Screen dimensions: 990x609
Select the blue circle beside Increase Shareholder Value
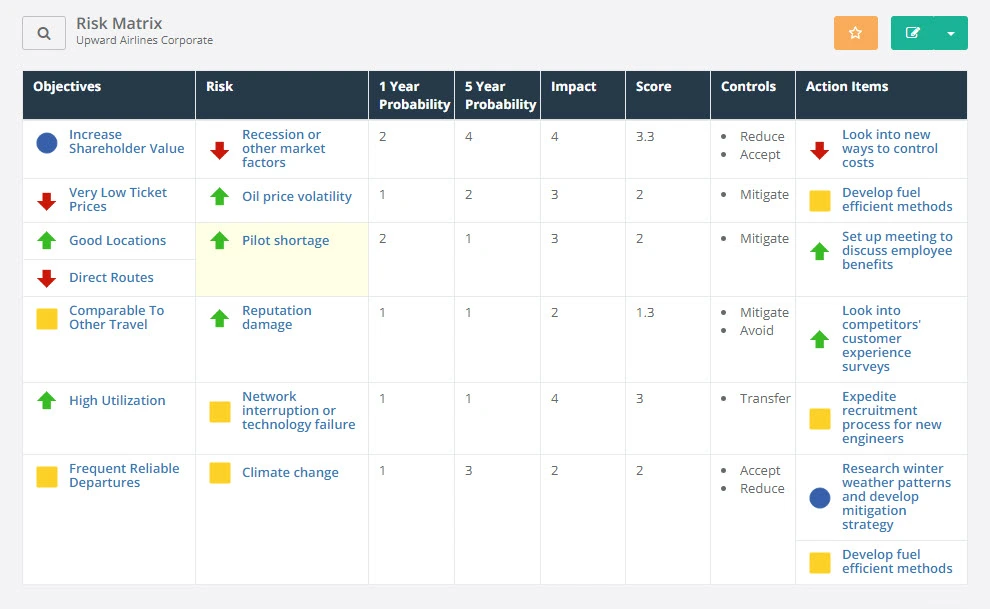(45, 143)
